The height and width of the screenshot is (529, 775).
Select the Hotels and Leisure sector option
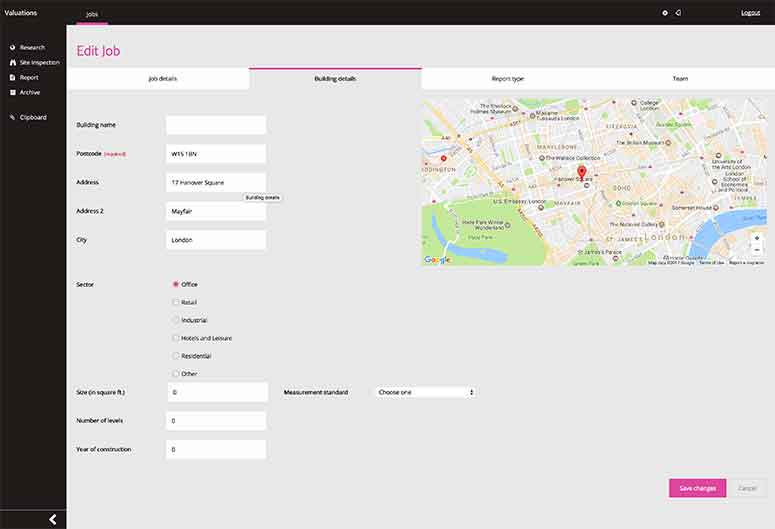pos(175,338)
